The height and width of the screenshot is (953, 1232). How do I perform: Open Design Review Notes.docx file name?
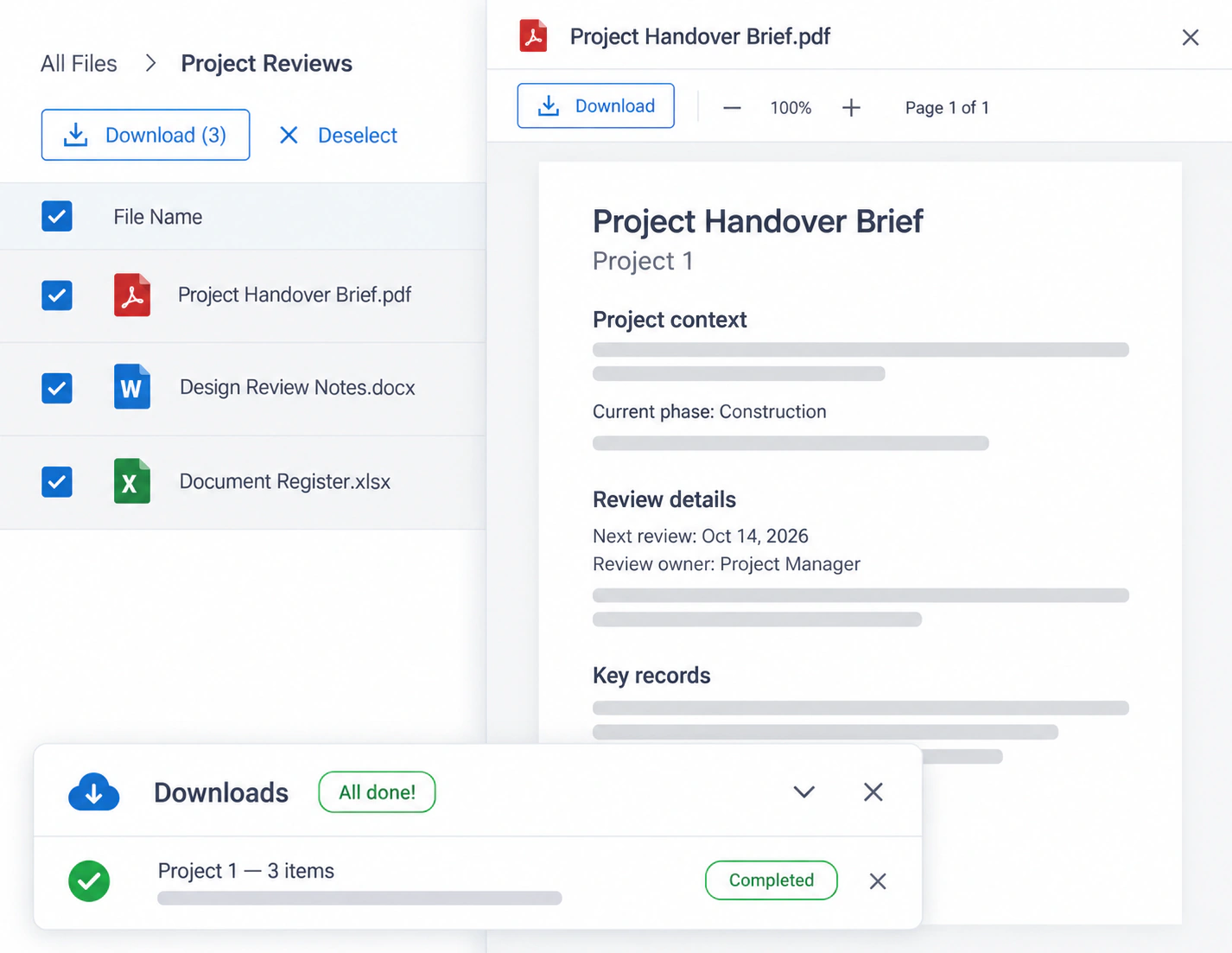pos(297,387)
